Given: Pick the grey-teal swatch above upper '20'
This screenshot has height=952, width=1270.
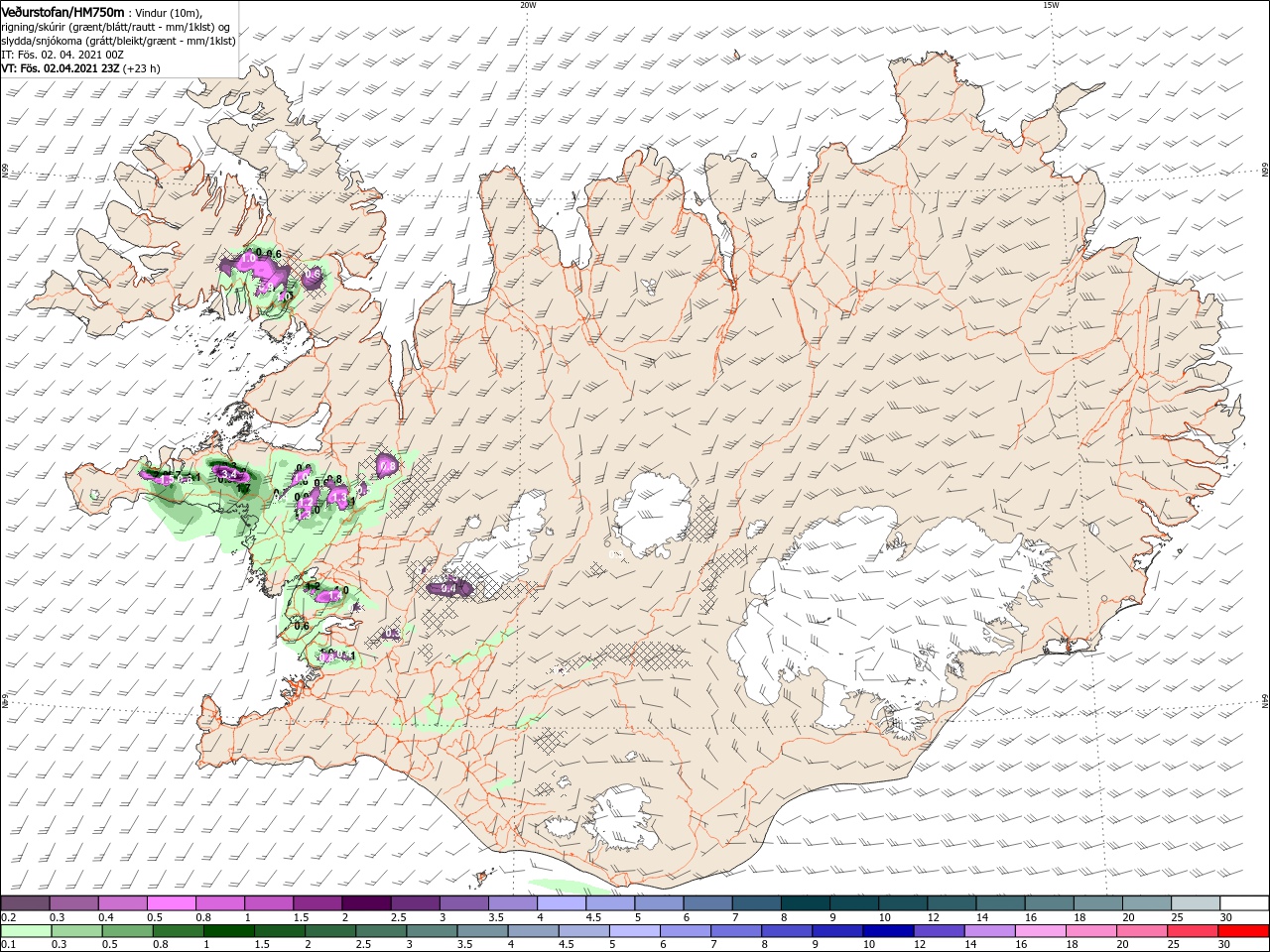Looking at the screenshot, I should pyautogui.click(x=1147, y=903).
